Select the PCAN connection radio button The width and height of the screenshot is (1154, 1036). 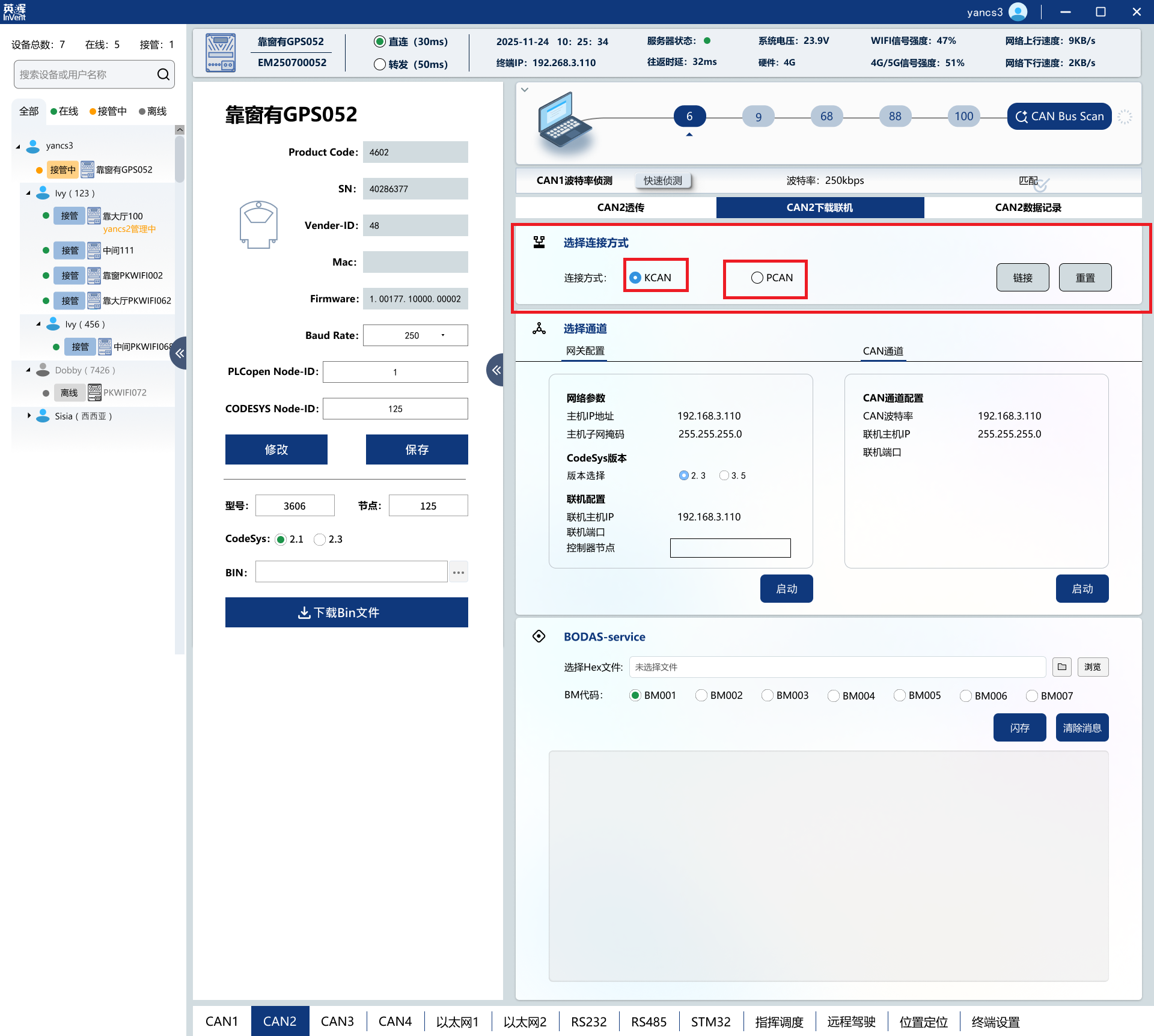(757, 278)
